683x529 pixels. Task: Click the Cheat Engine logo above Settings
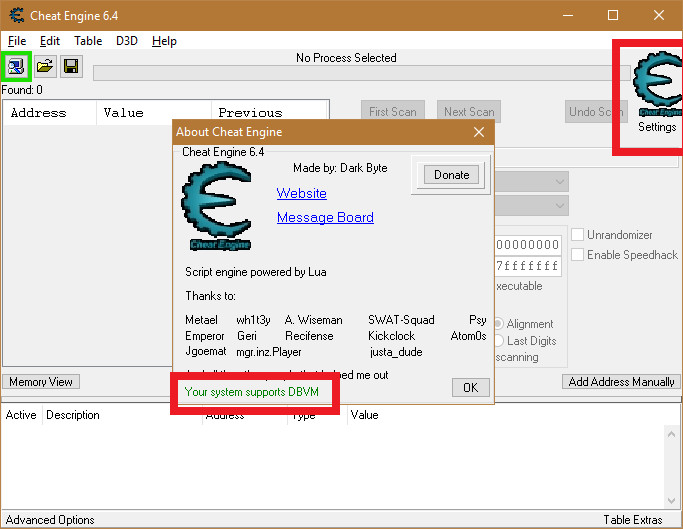[x=657, y=84]
